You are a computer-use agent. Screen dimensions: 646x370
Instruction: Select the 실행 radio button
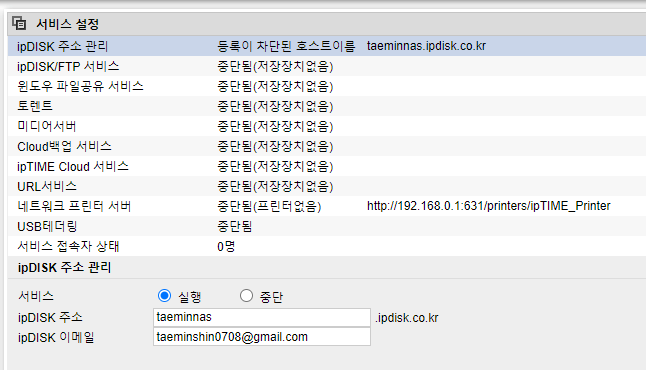tap(164, 295)
